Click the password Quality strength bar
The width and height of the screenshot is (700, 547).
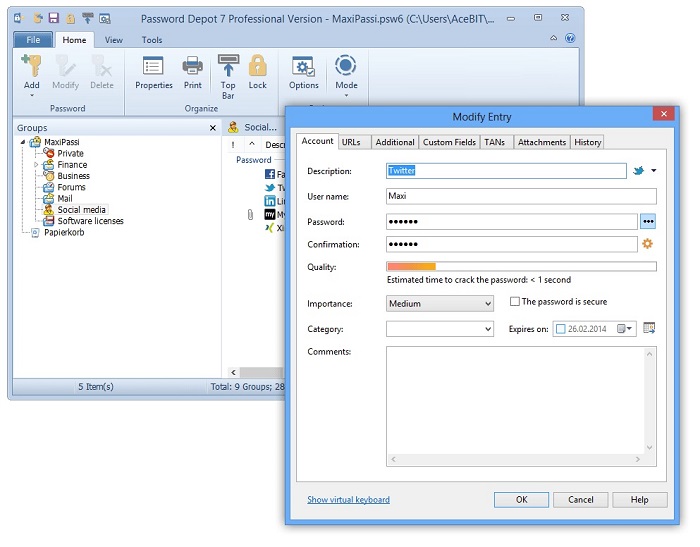tap(521, 267)
